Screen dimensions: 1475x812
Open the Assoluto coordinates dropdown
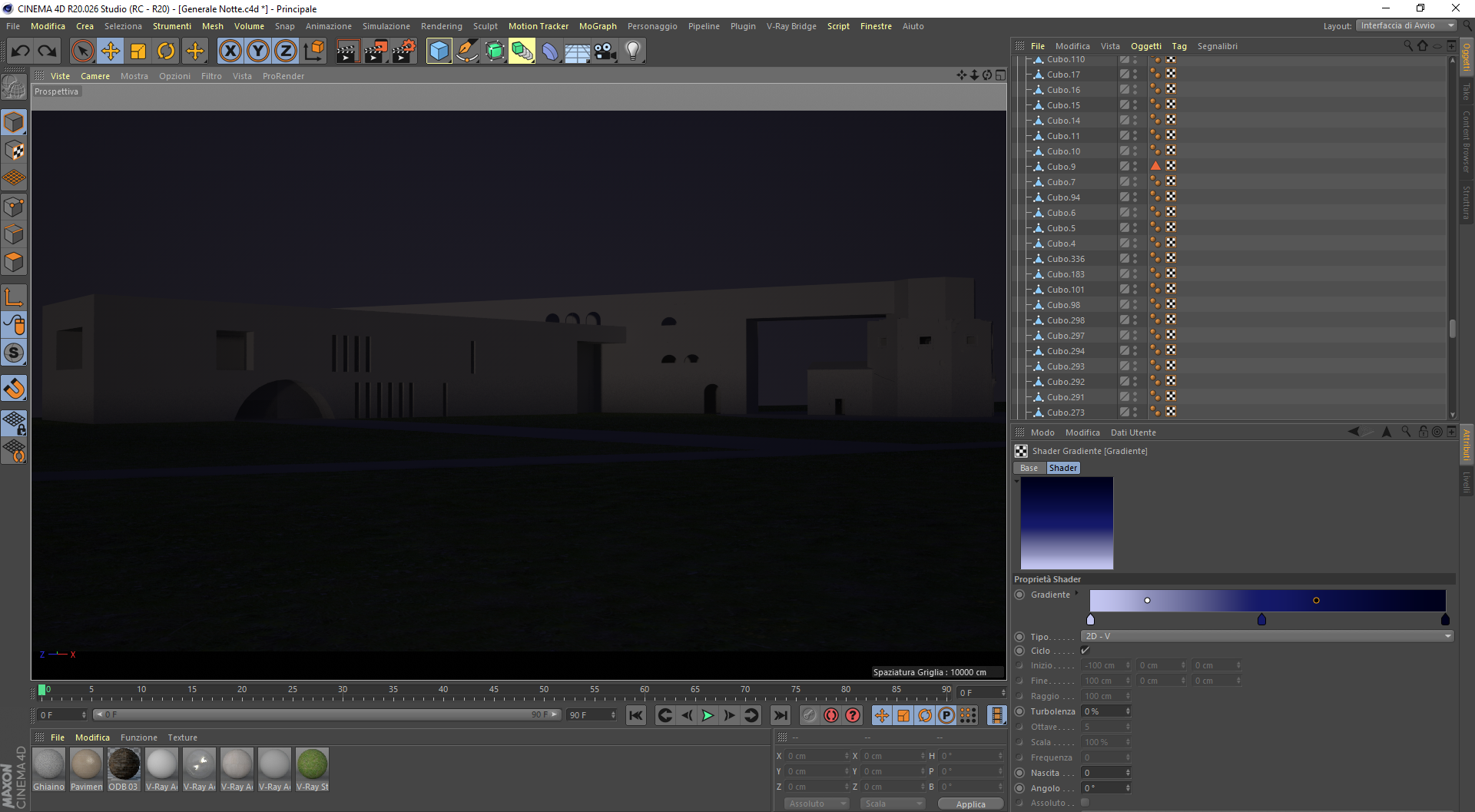click(x=817, y=804)
